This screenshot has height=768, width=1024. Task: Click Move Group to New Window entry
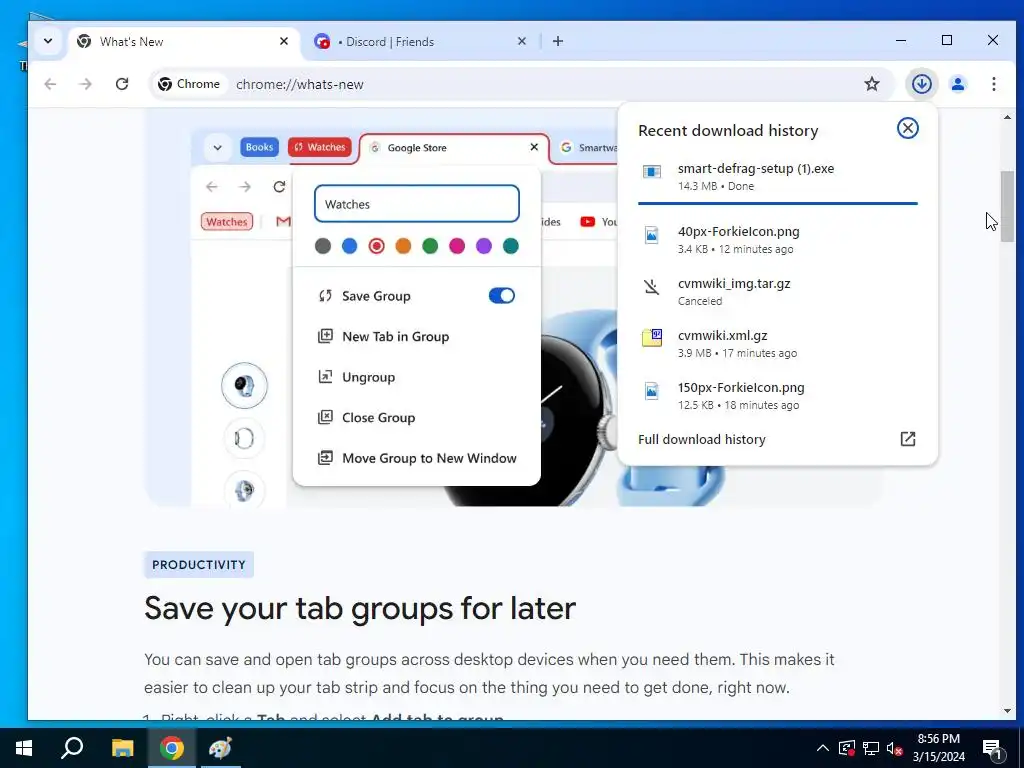(417, 458)
